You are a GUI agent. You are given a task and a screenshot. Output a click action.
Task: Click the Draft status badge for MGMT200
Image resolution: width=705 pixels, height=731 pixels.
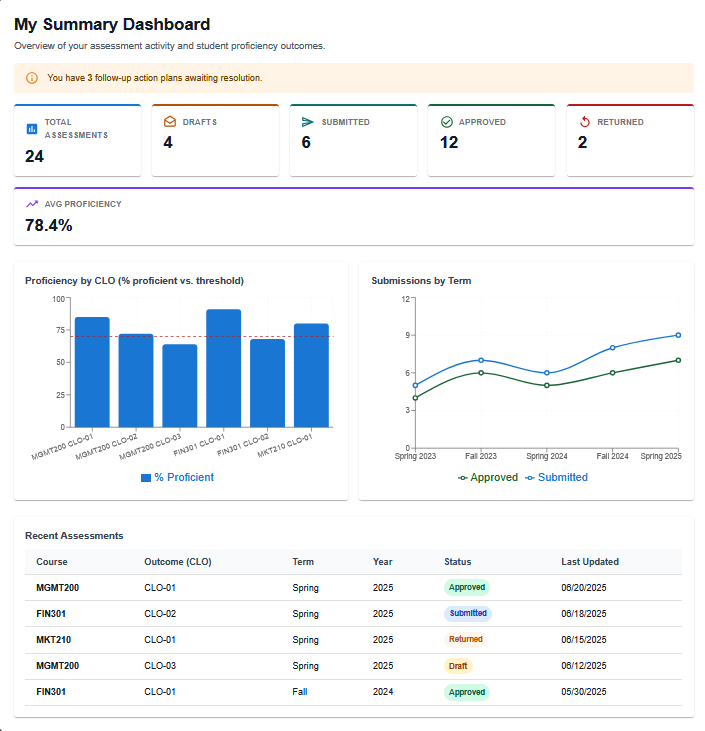pyautogui.click(x=458, y=666)
